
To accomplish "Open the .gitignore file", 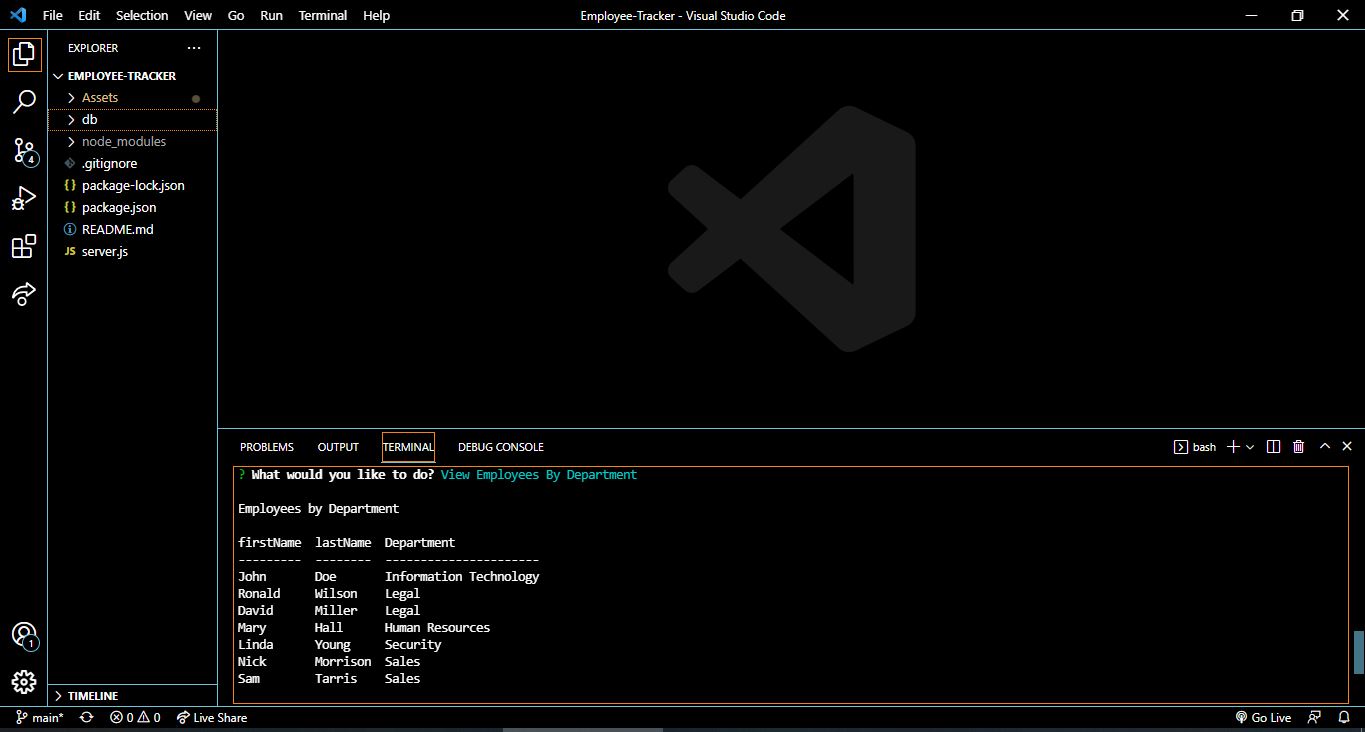I will (x=132, y=164).
